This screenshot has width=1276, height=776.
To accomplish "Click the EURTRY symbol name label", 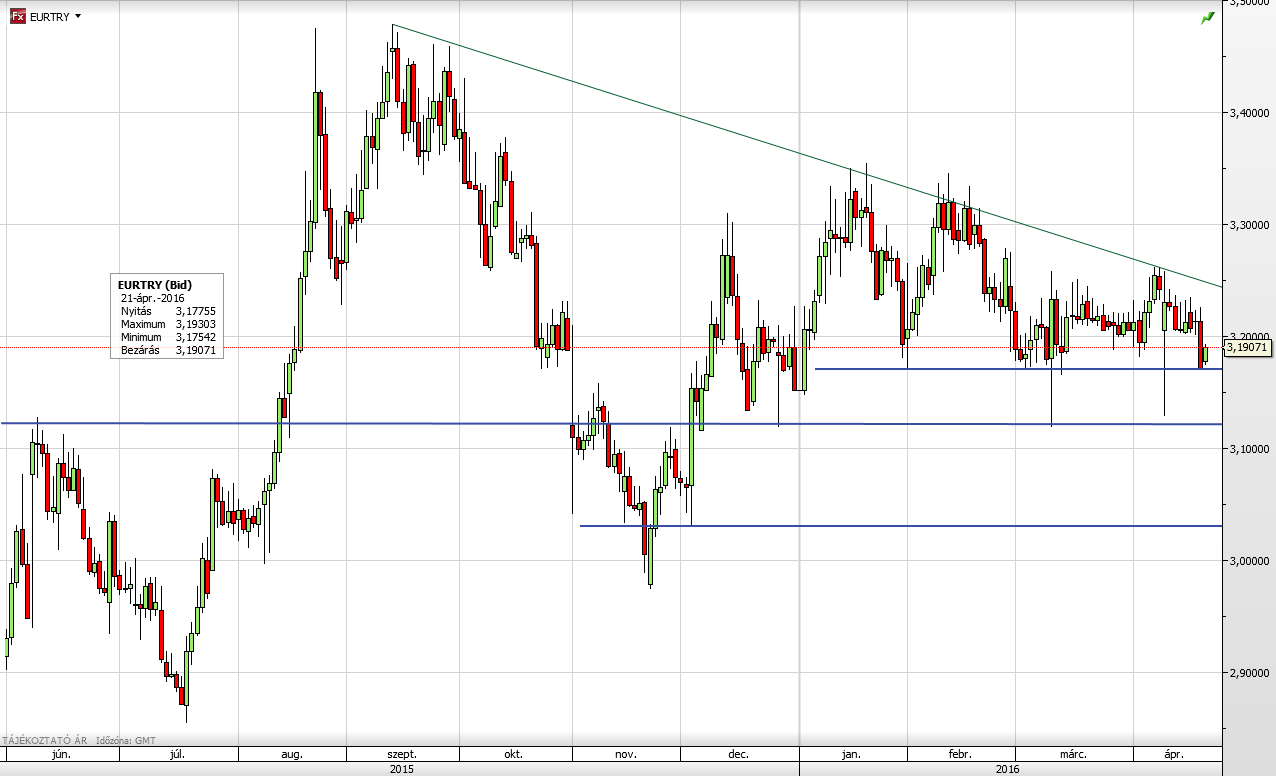I will click(50, 17).
